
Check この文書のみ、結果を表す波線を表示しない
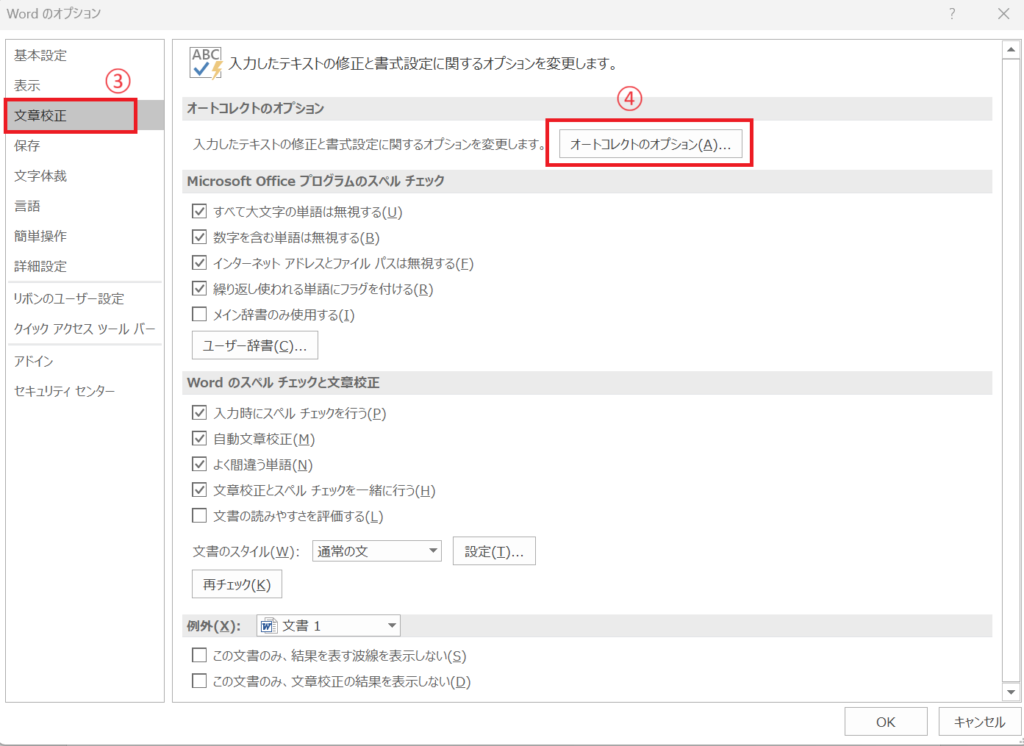click(199, 656)
